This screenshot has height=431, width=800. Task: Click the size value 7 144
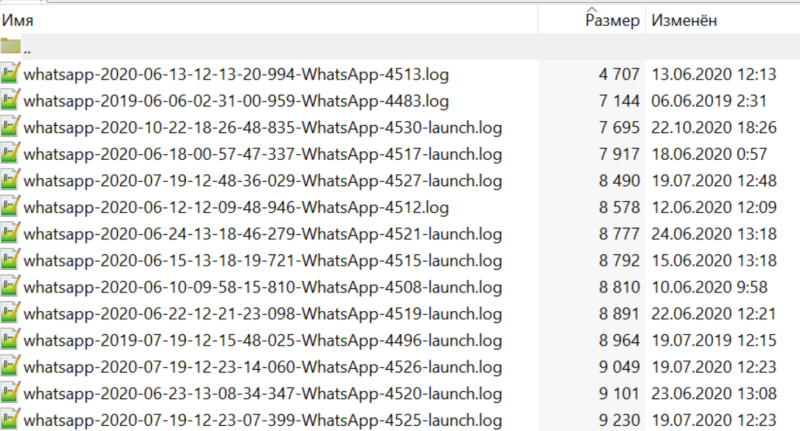coord(619,101)
